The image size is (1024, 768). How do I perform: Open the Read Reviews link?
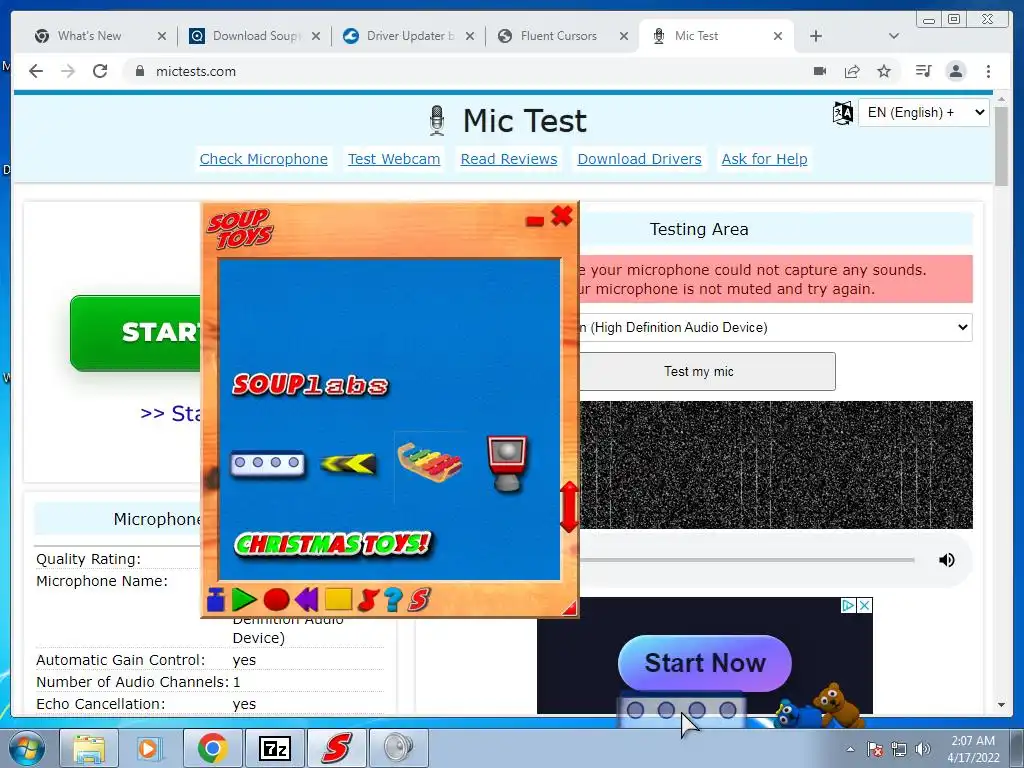[509, 159]
